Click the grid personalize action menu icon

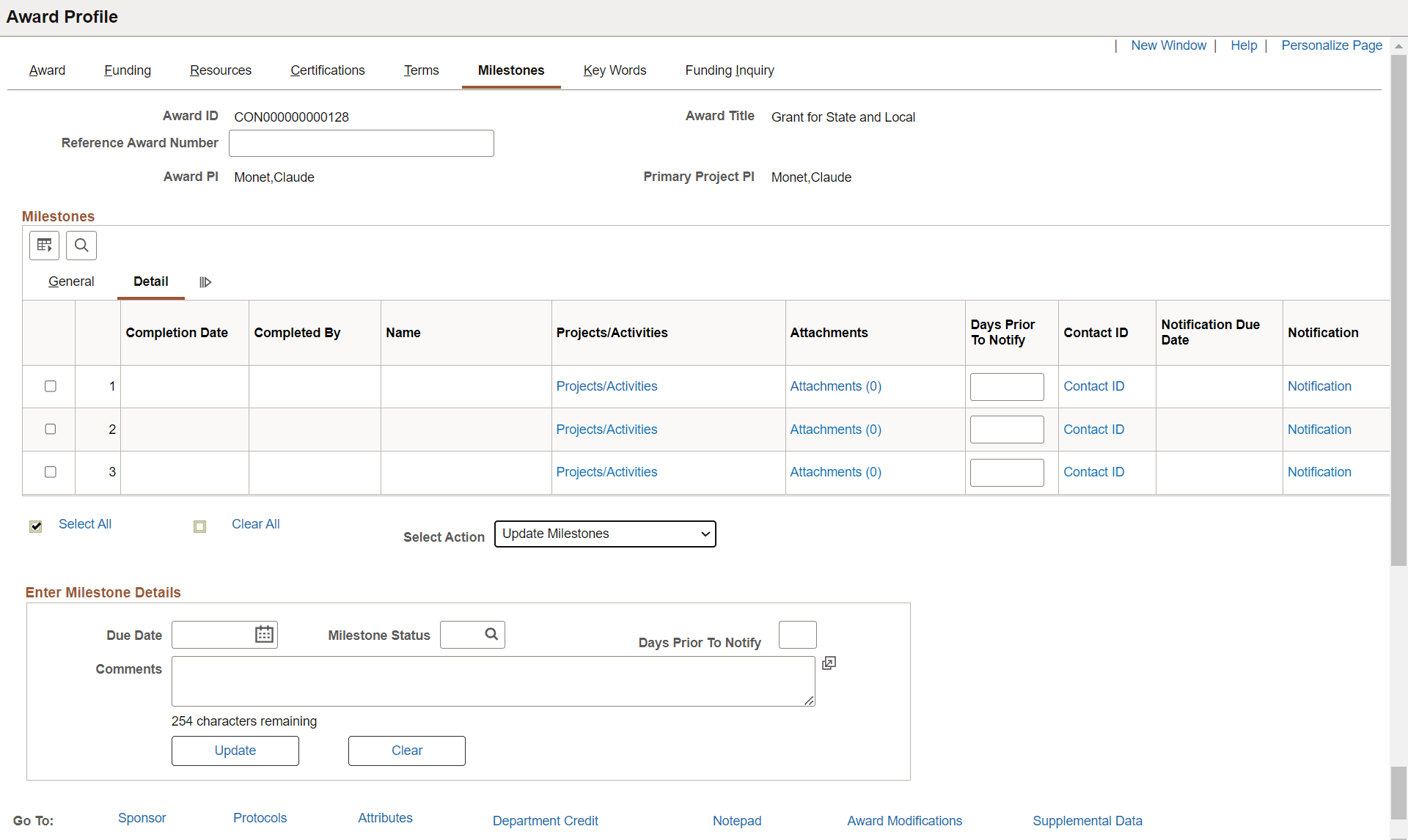click(x=44, y=246)
